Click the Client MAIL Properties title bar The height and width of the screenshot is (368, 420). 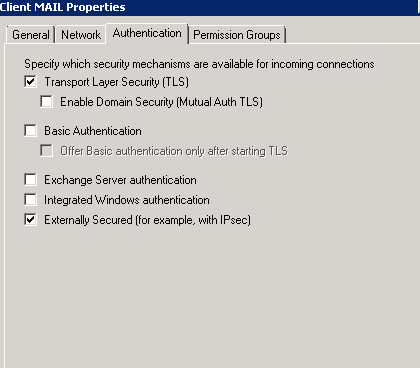(208, 7)
